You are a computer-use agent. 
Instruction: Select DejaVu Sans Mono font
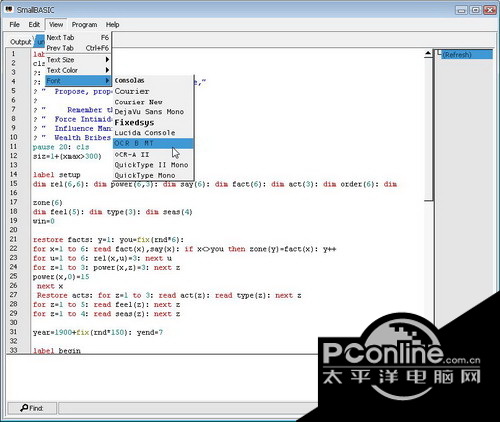[153, 112]
